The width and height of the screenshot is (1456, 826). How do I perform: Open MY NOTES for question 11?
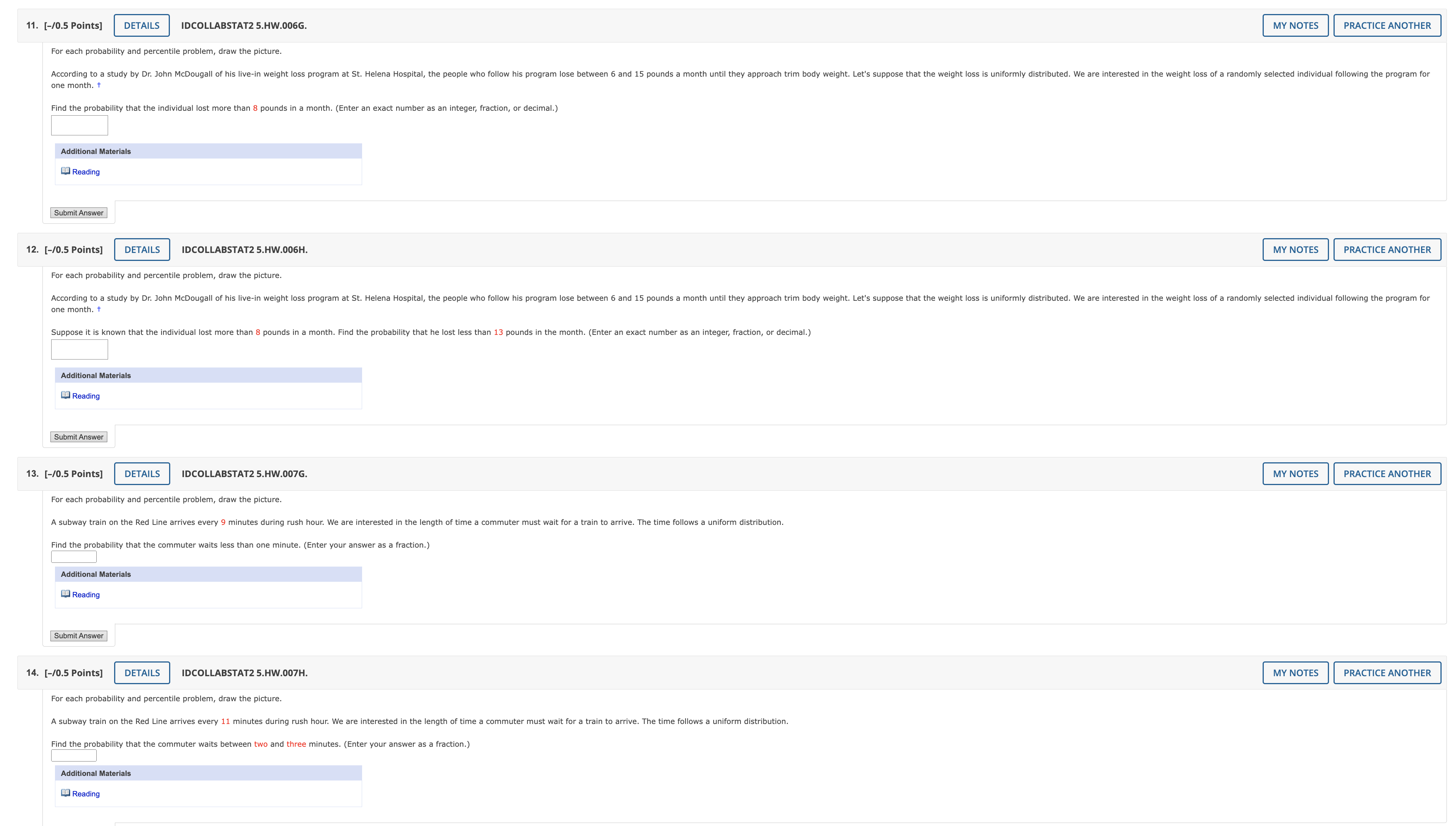(1295, 25)
